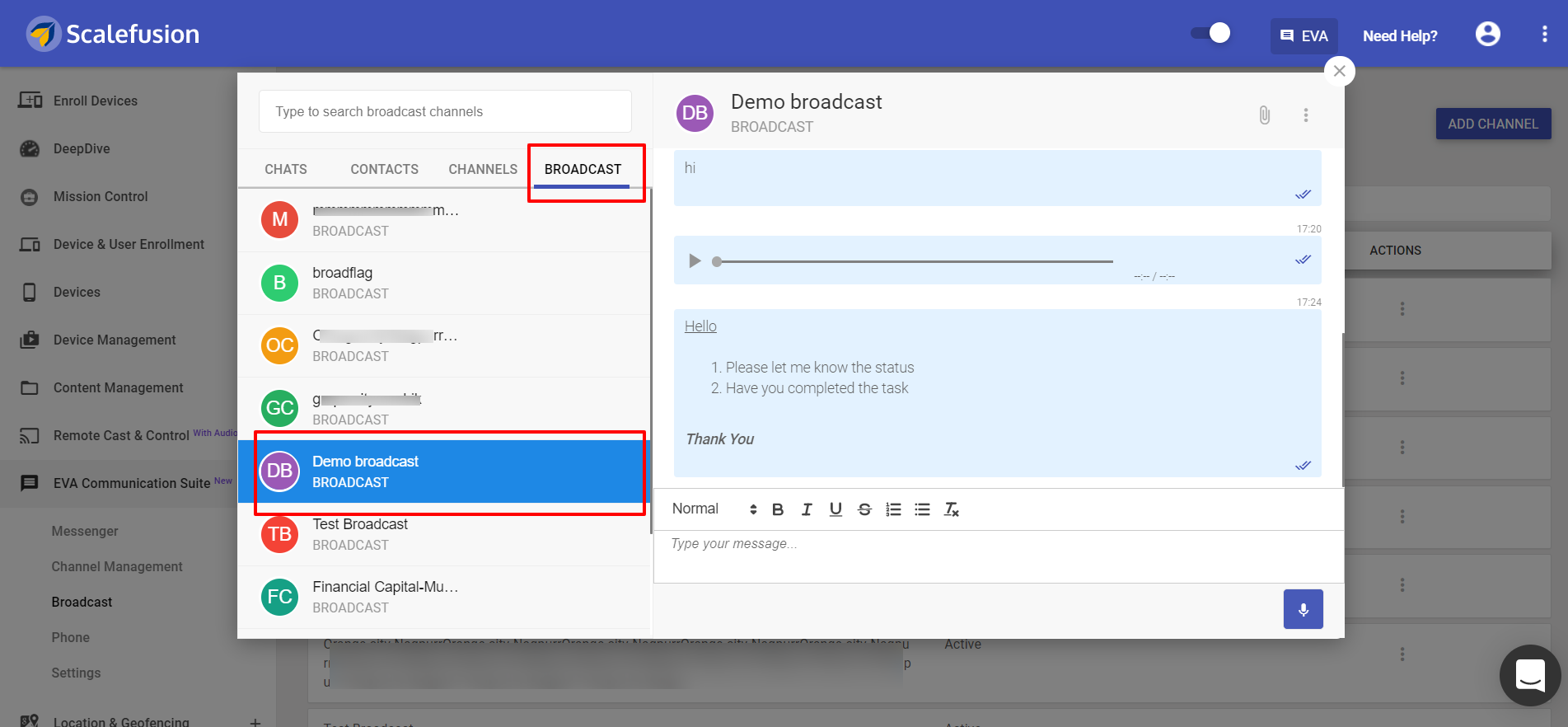Click the orange OC avatar broadcast row

[x=444, y=345]
